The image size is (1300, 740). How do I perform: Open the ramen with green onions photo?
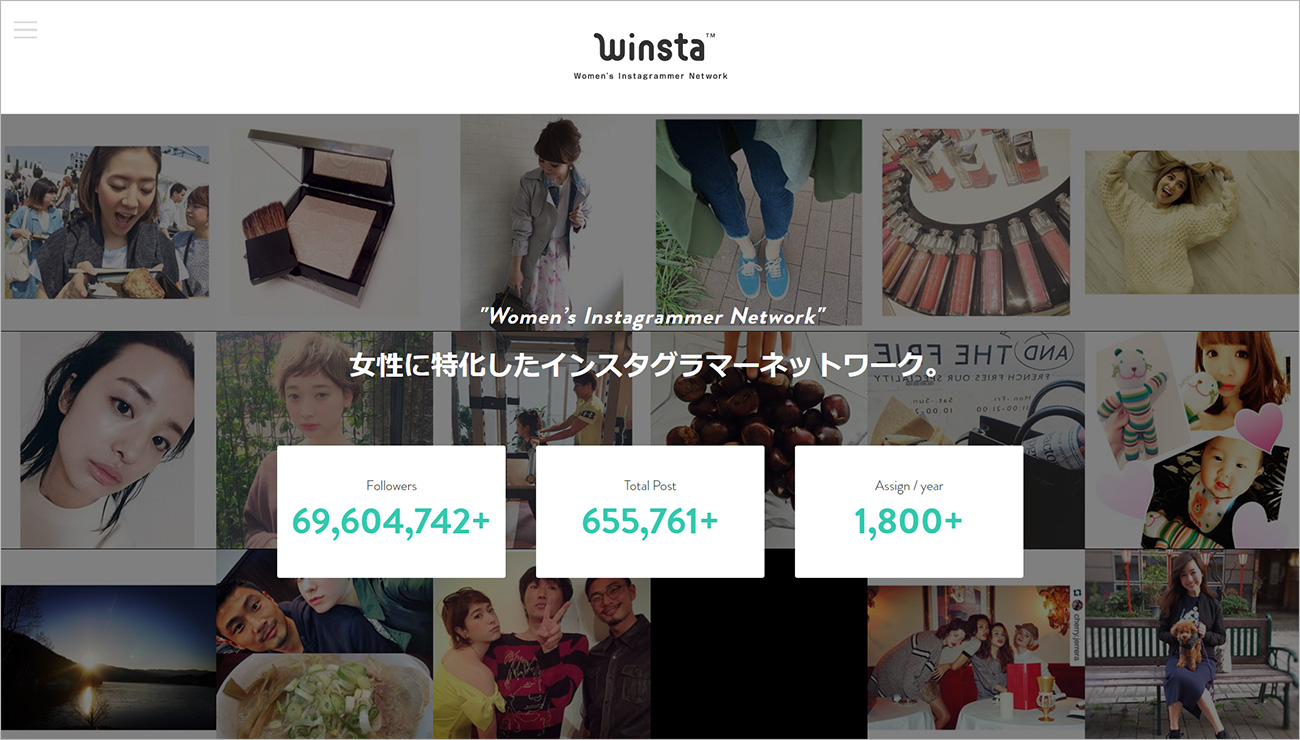point(324,695)
